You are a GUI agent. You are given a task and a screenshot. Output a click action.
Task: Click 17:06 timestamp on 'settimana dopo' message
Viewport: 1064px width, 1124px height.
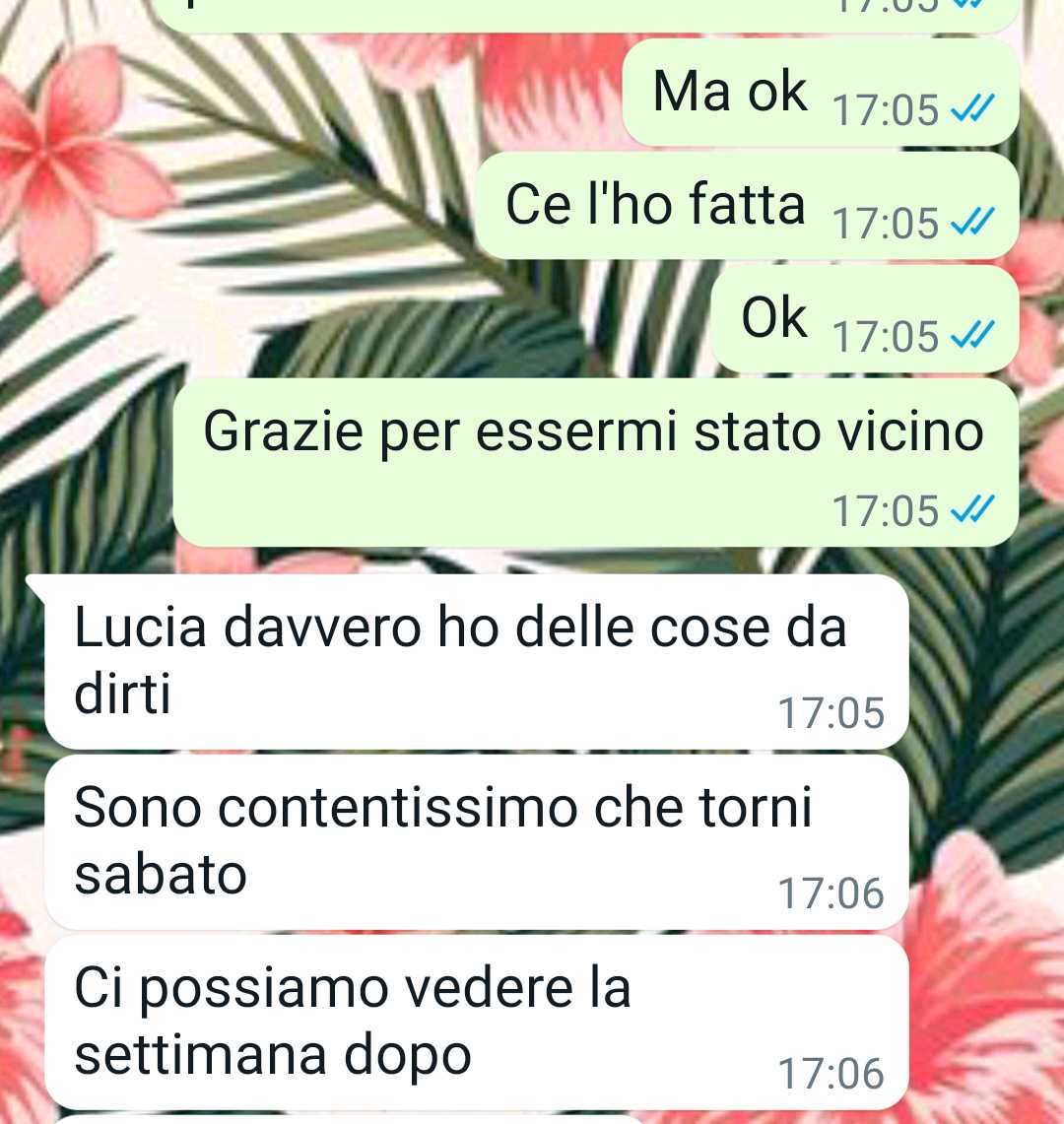tap(831, 1073)
